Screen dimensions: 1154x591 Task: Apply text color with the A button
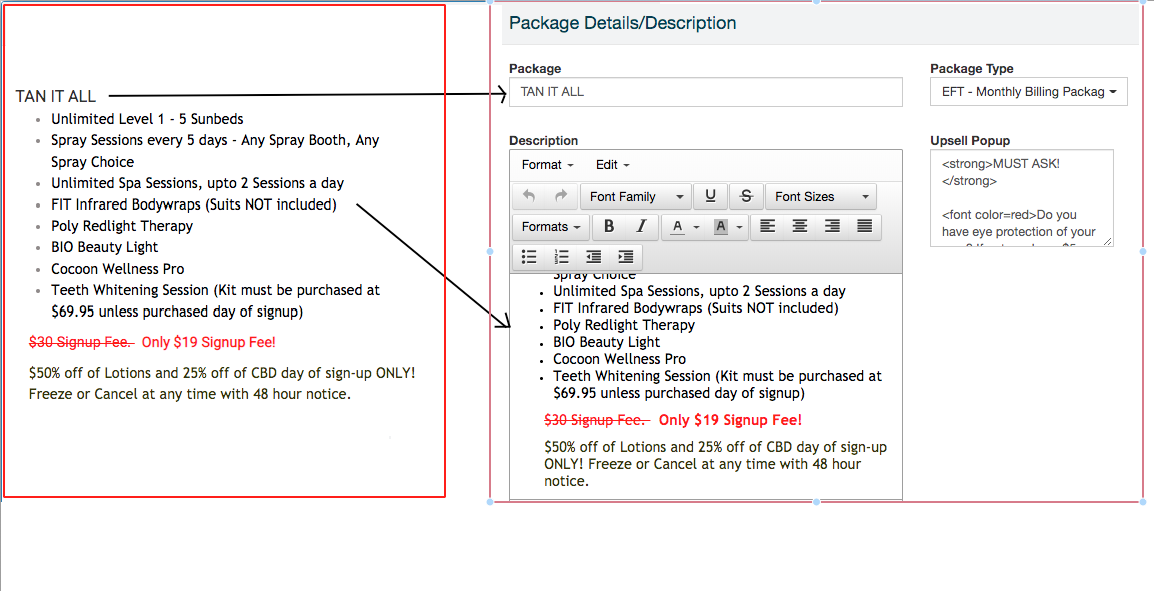point(677,227)
